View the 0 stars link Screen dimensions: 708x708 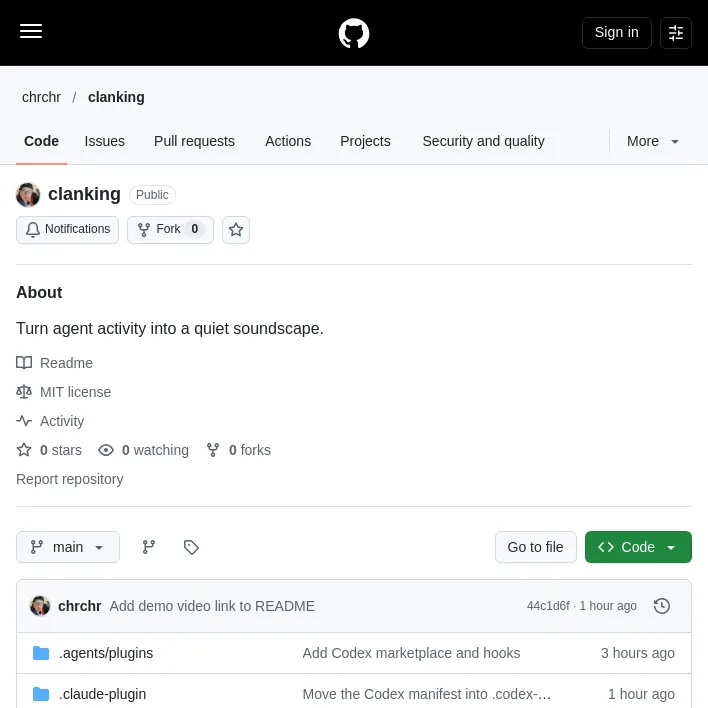tap(61, 450)
